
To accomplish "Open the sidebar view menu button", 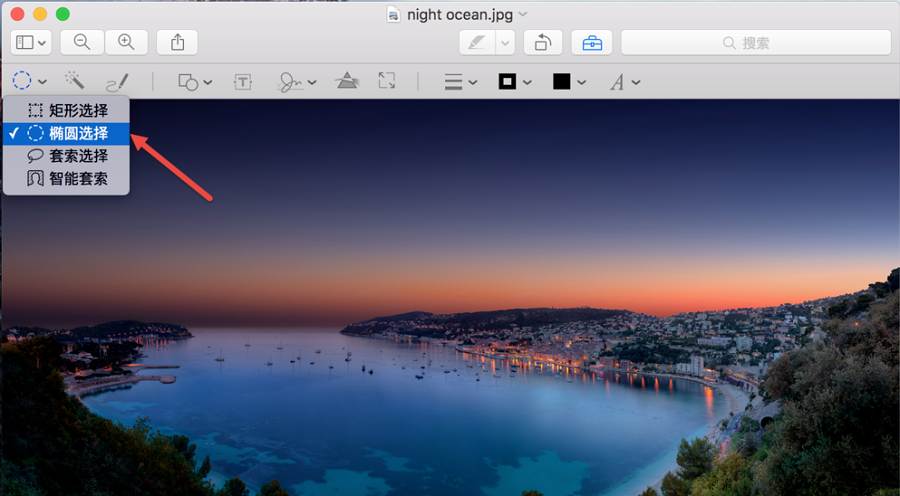I will coord(31,42).
